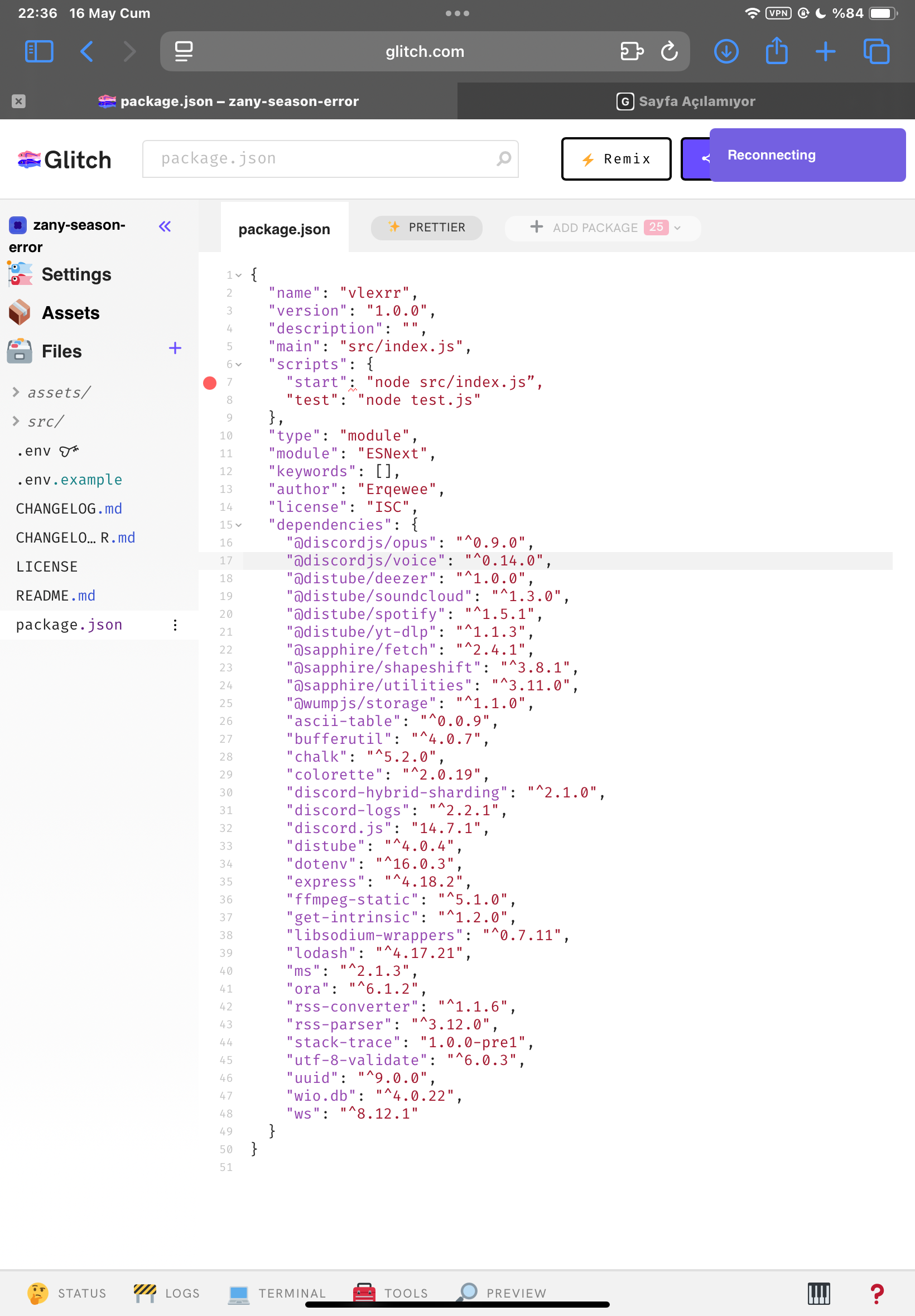The width and height of the screenshot is (915, 1316).
Task: Open the Safari share sheet icon
Action: click(x=776, y=50)
